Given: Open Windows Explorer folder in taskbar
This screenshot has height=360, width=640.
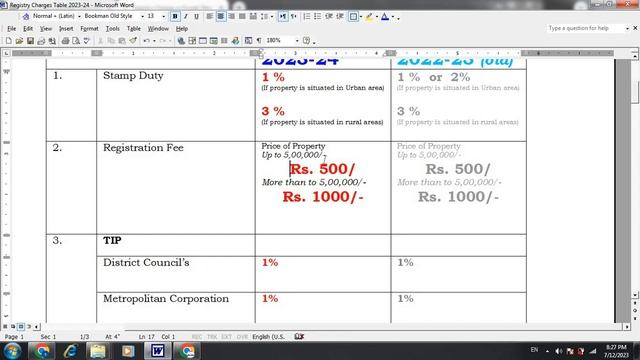Looking at the screenshot, I should coord(98,351).
